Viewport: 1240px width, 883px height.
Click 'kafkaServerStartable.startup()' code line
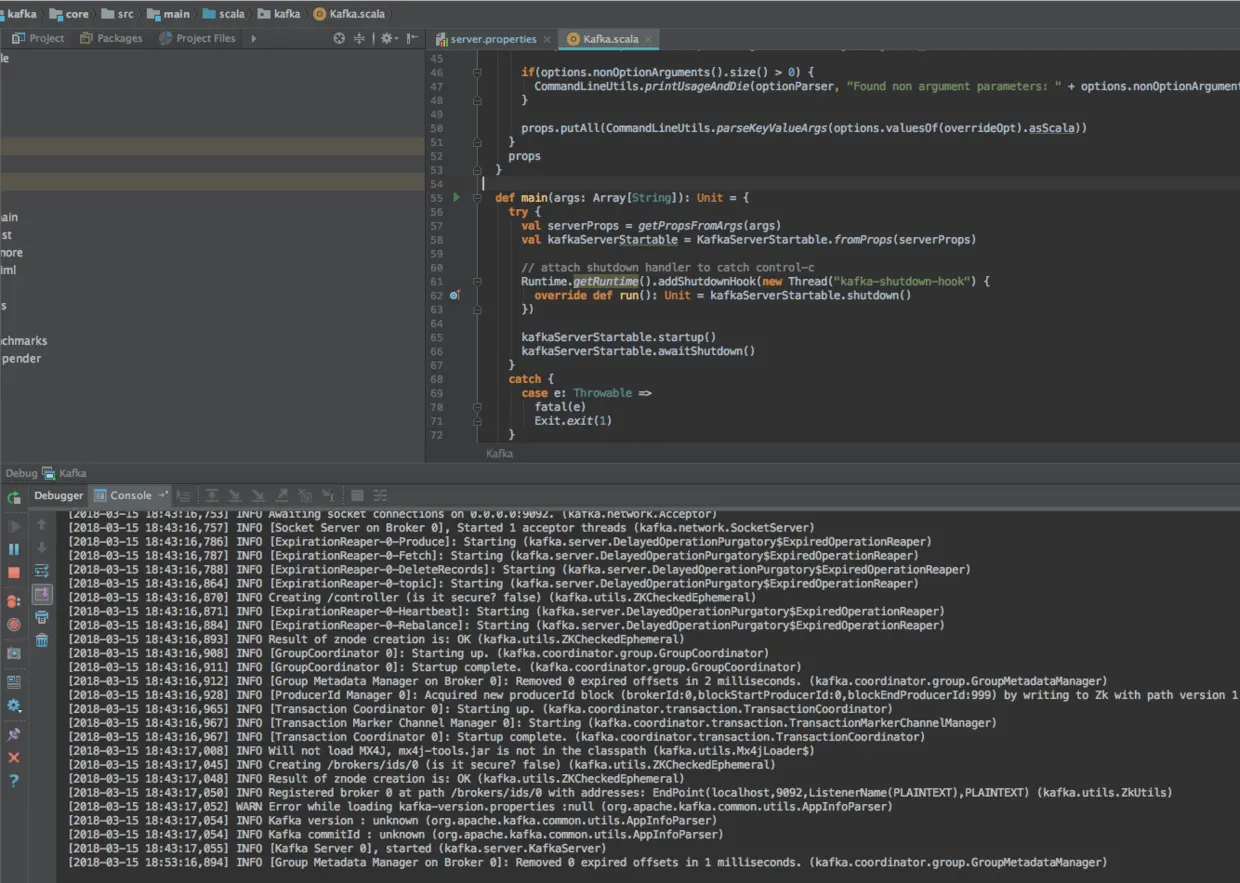coord(619,337)
